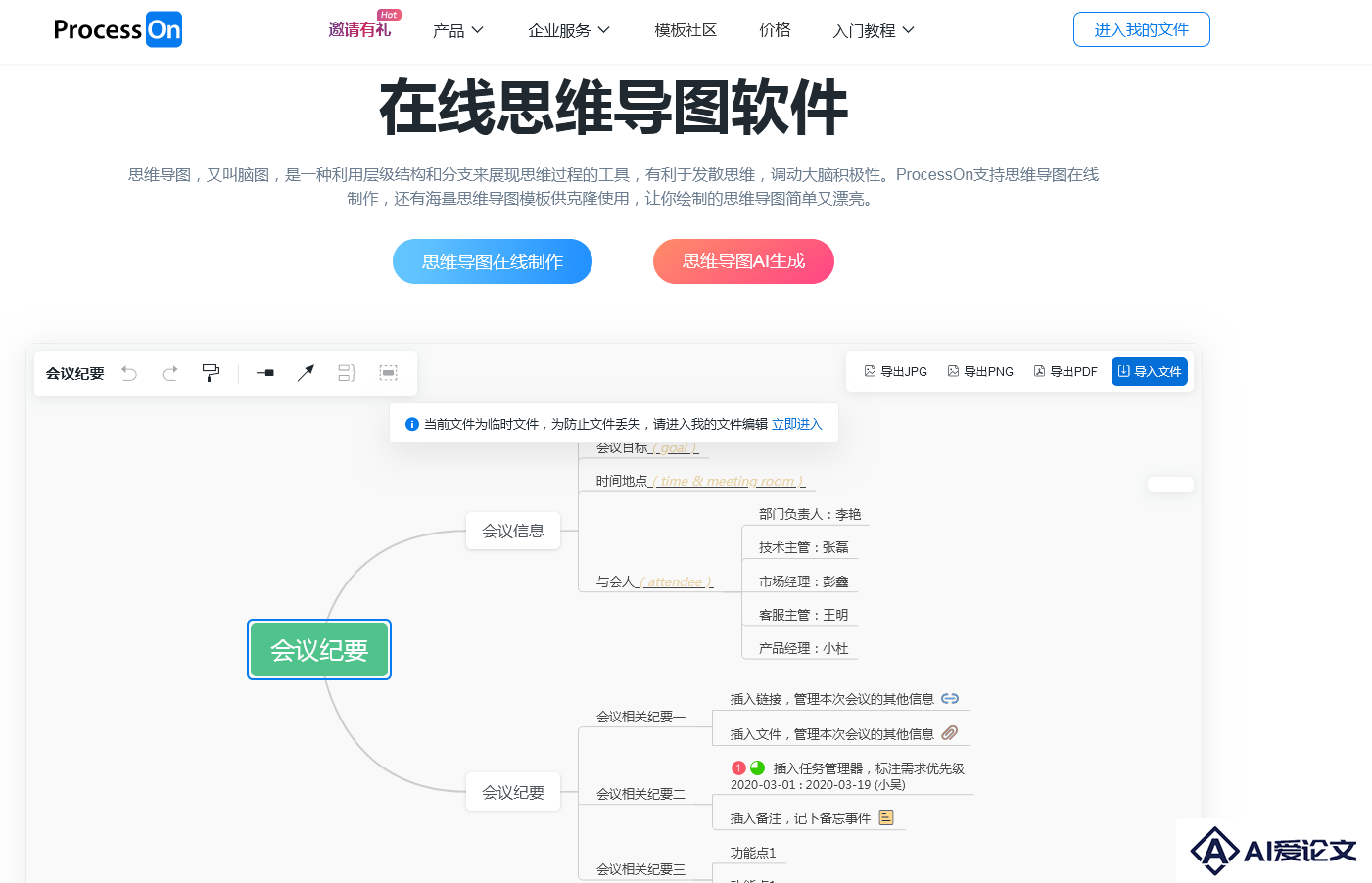Viewport: 1372px width, 883px height.
Task: Click the 会议相关纪要二 node
Action: (641, 794)
